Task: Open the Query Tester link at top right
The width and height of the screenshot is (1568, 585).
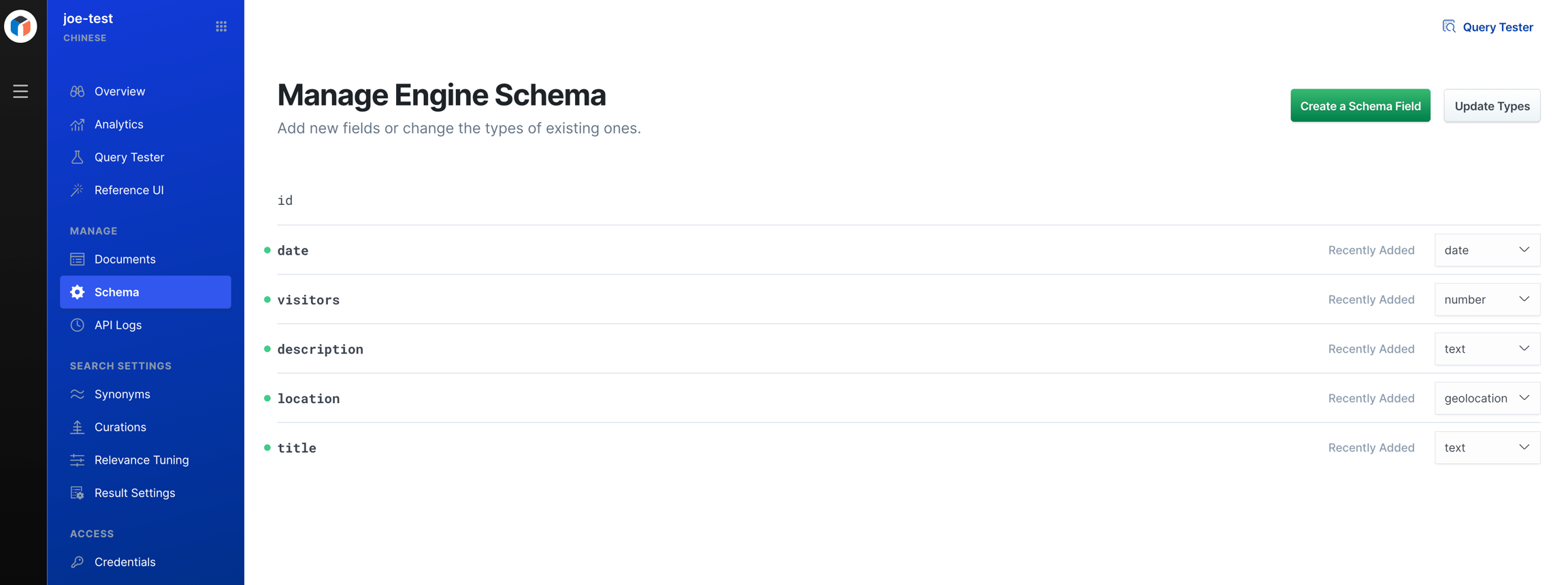Action: tap(1488, 27)
